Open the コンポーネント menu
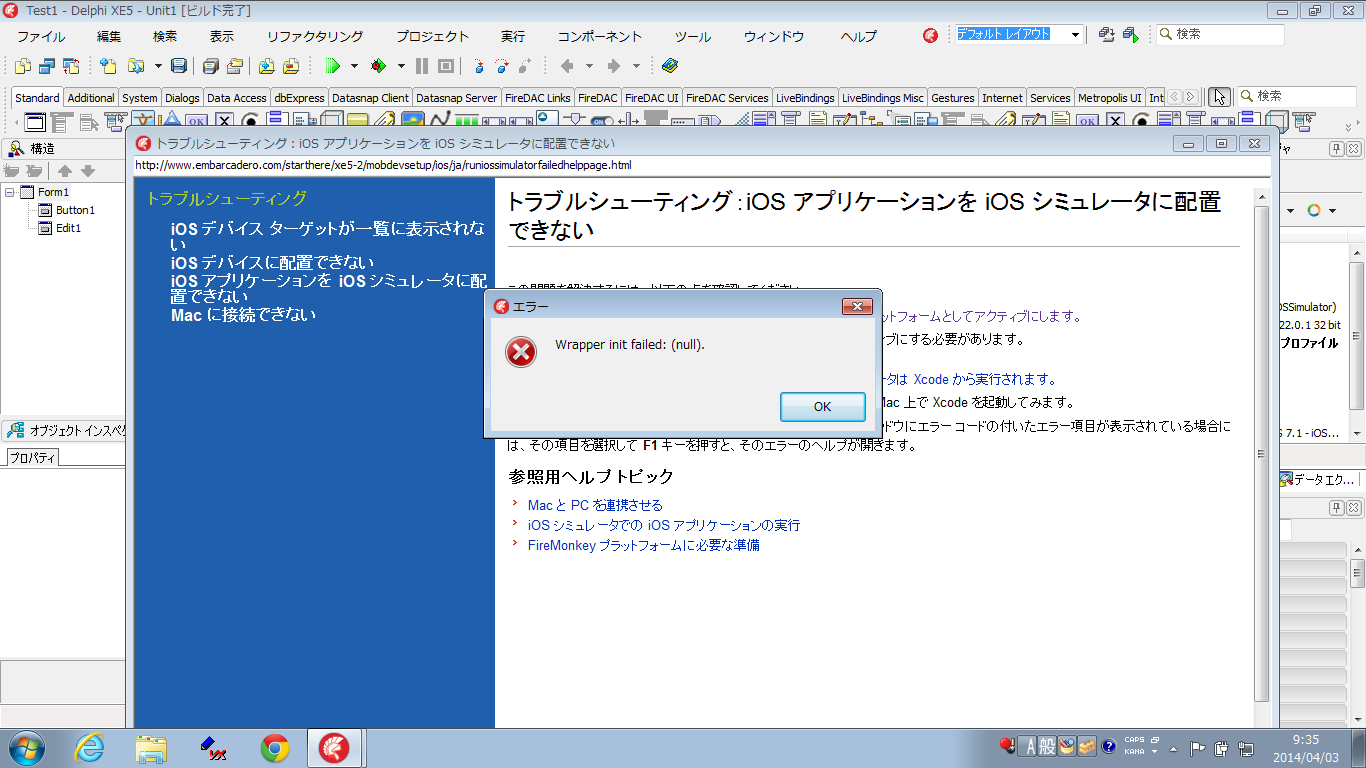The height and width of the screenshot is (768, 1366). [600, 36]
